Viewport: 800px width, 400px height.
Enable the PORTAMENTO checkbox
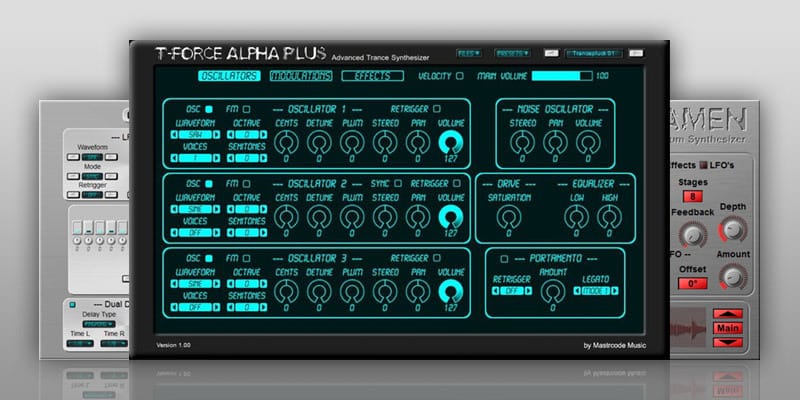click(504, 259)
